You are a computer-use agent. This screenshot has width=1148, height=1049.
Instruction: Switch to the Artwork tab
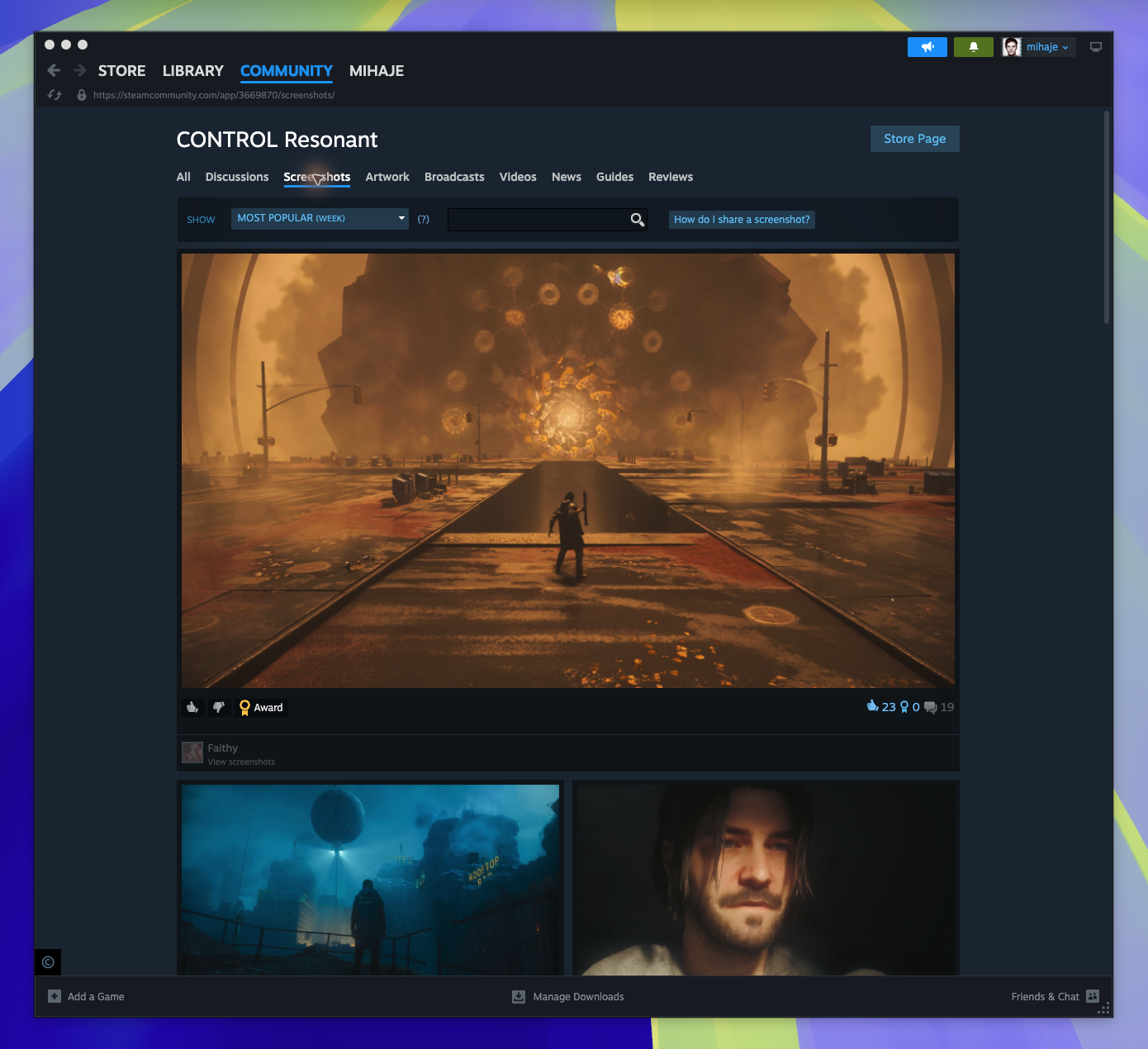(387, 177)
